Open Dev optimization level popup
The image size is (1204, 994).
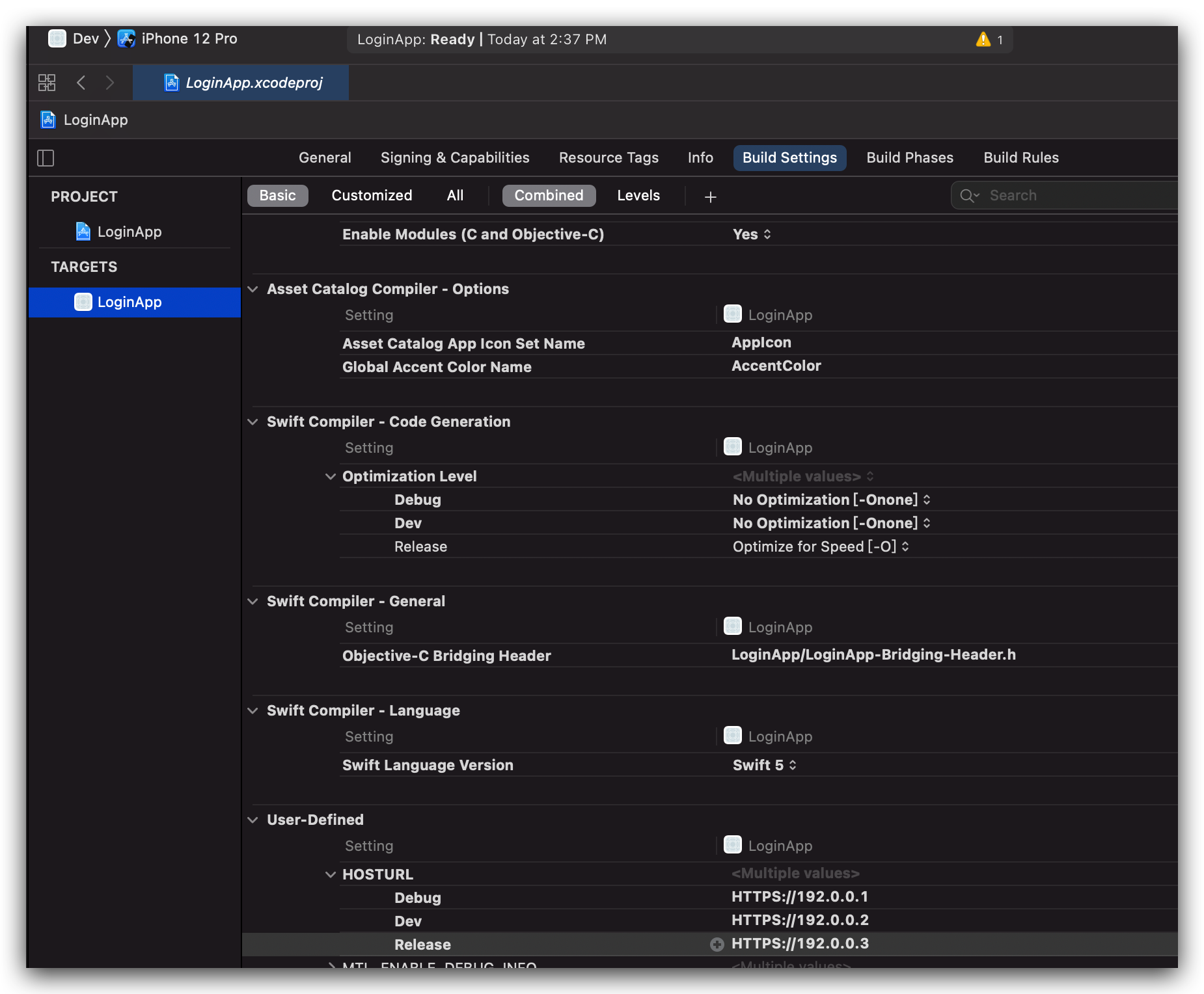click(x=832, y=523)
